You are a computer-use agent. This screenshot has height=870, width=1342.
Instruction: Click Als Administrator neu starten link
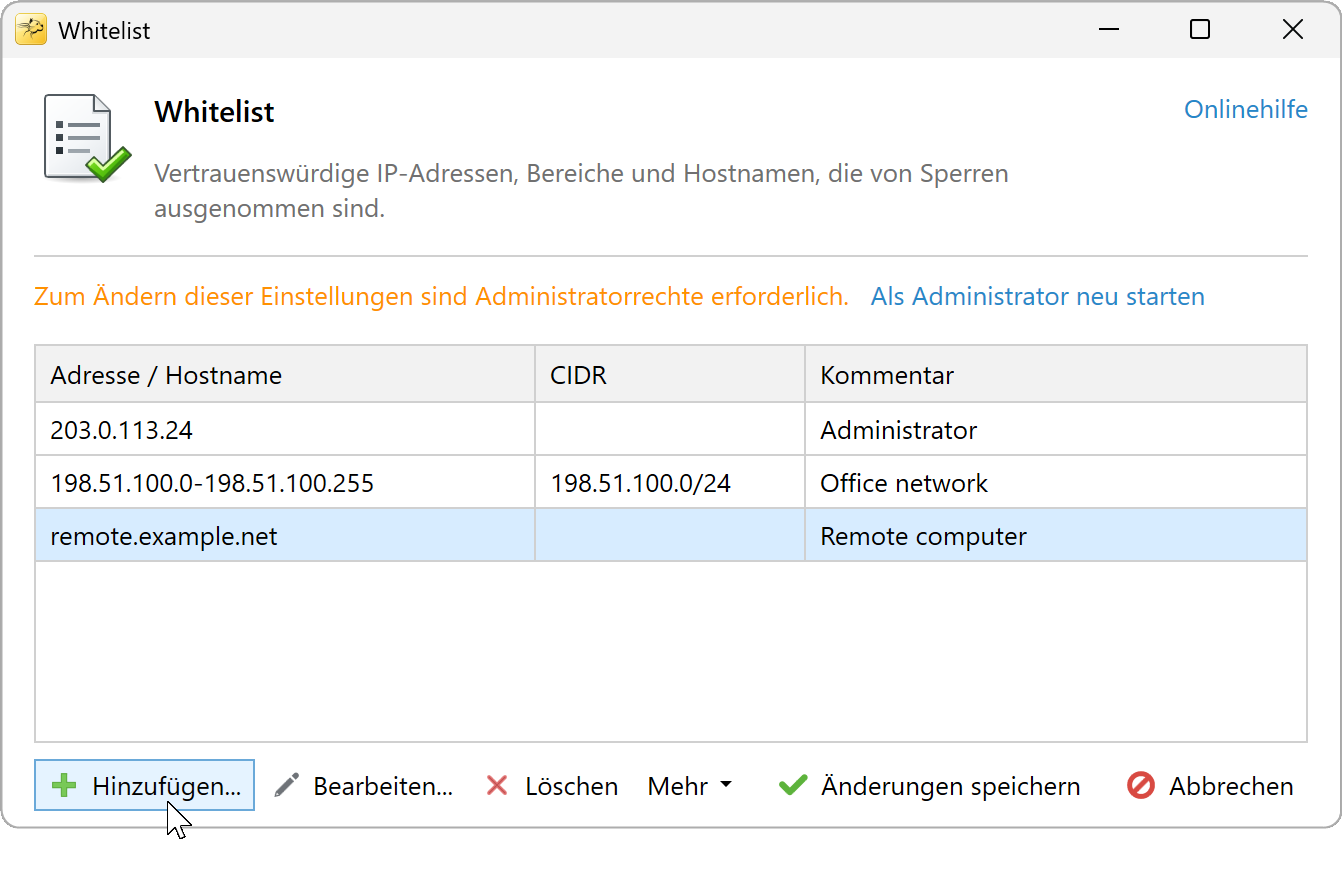coord(1038,297)
